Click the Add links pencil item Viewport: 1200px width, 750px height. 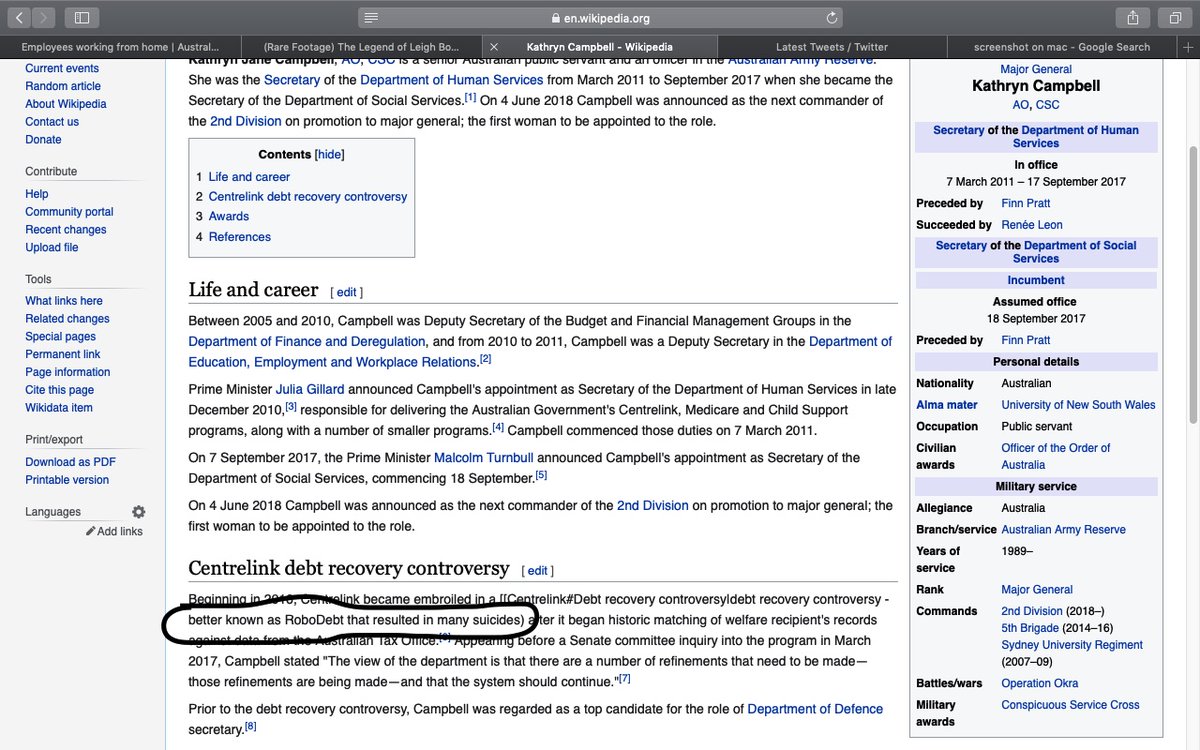click(114, 531)
